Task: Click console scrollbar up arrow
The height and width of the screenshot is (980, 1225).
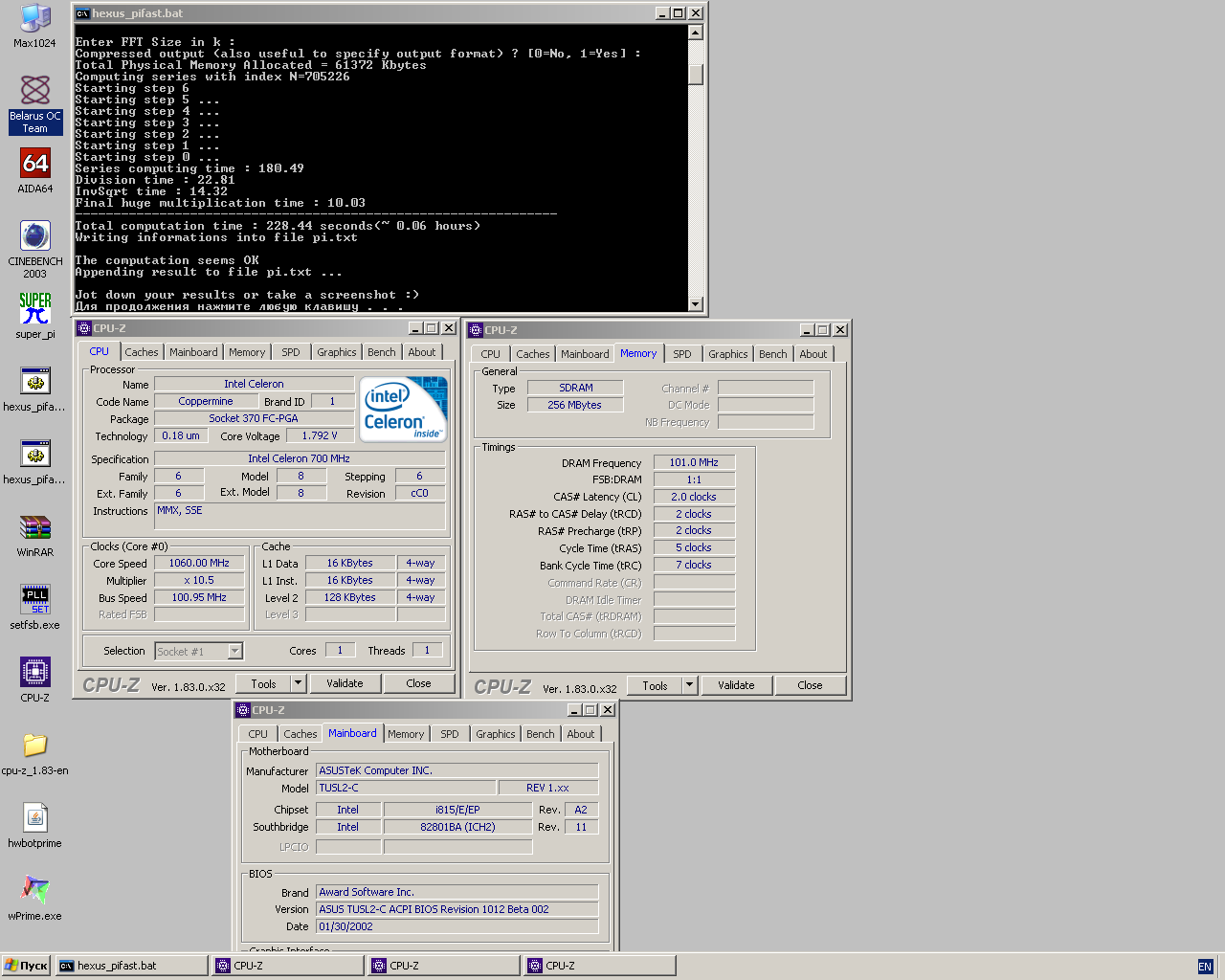Action: tap(696, 33)
